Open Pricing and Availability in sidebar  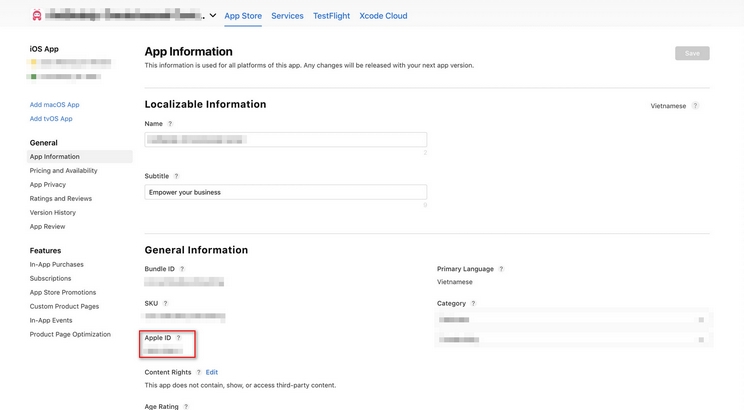[x=63, y=171]
